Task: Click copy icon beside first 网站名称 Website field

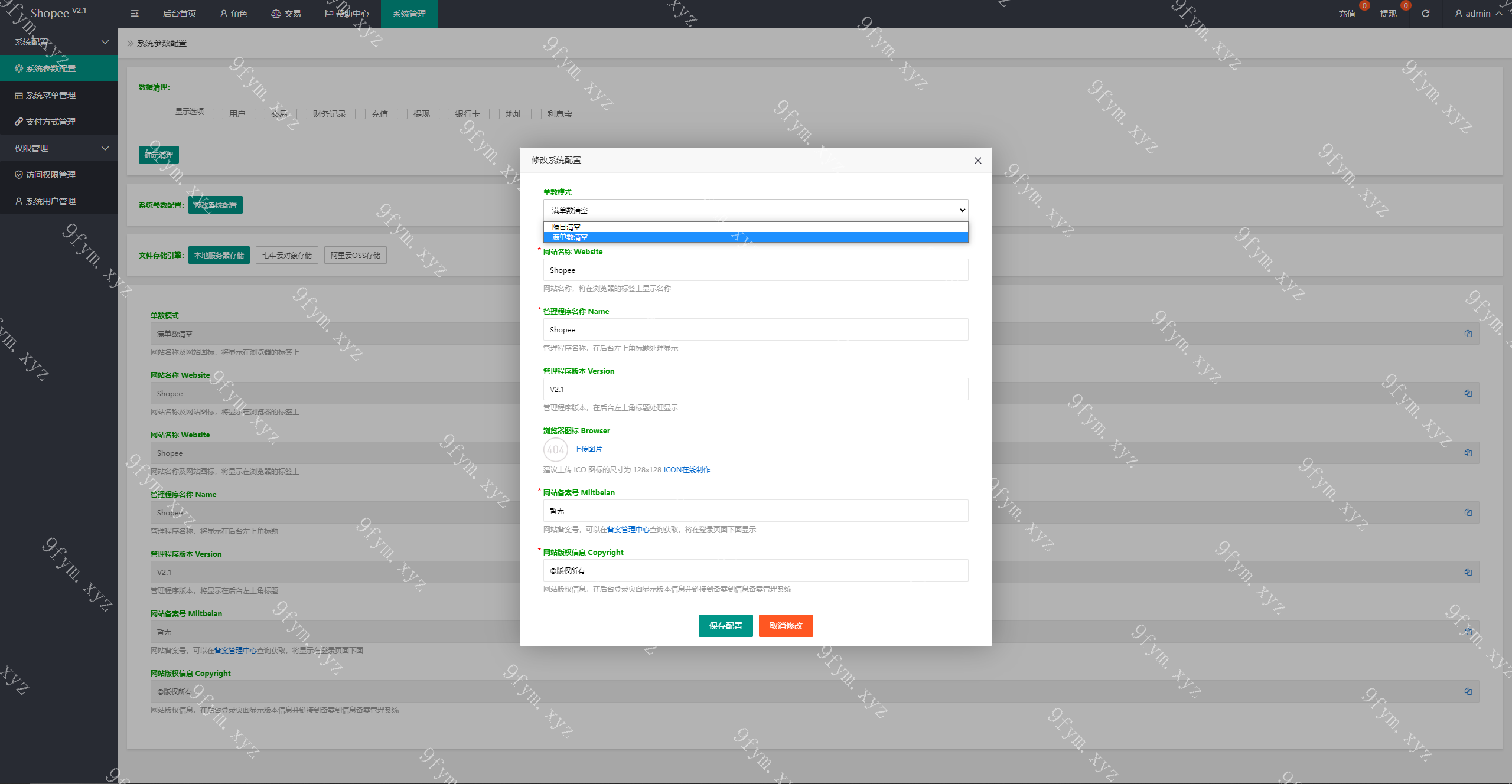Action: [1468, 393]
